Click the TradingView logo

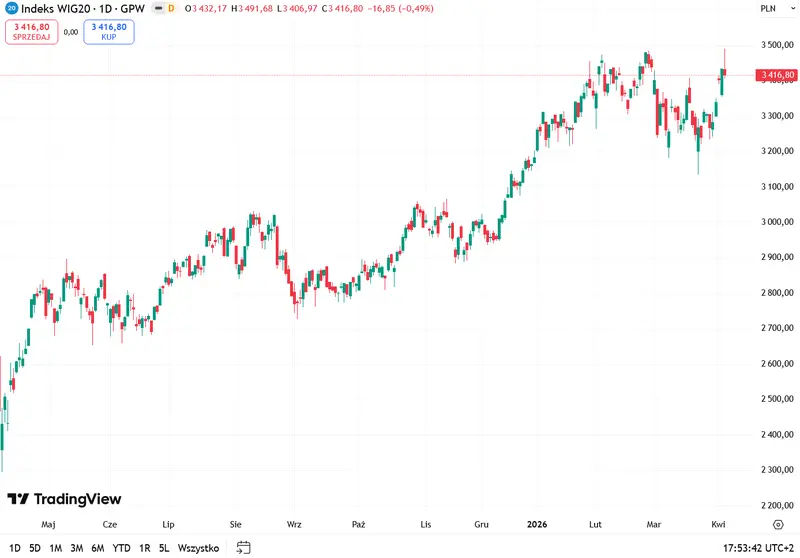[x=64, y=499]
